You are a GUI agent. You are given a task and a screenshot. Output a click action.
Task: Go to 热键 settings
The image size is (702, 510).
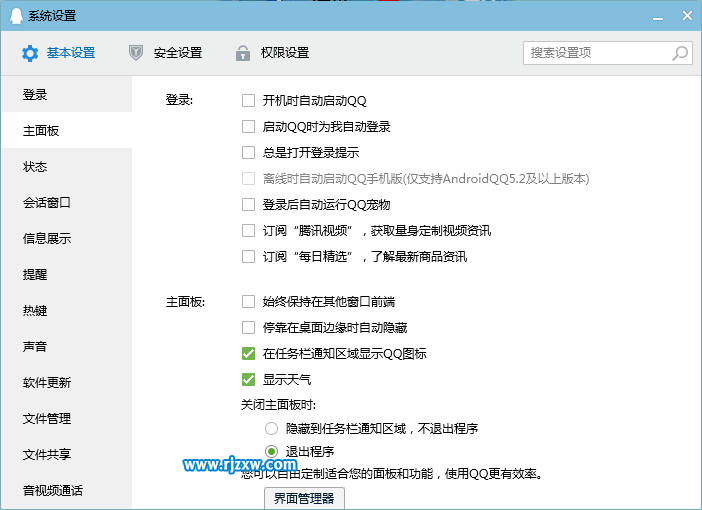pos(67,310)
